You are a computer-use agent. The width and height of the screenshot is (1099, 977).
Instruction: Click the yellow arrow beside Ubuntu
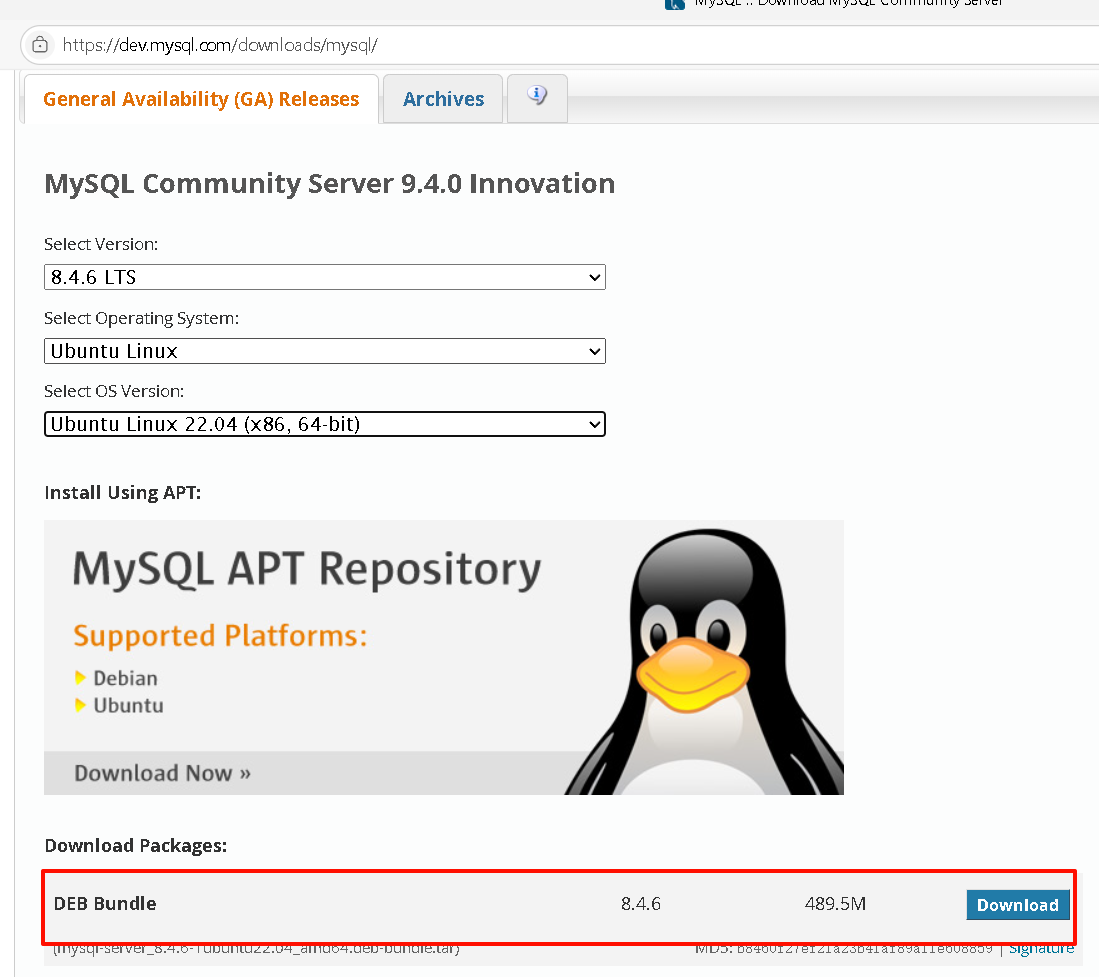click(79, 705)
